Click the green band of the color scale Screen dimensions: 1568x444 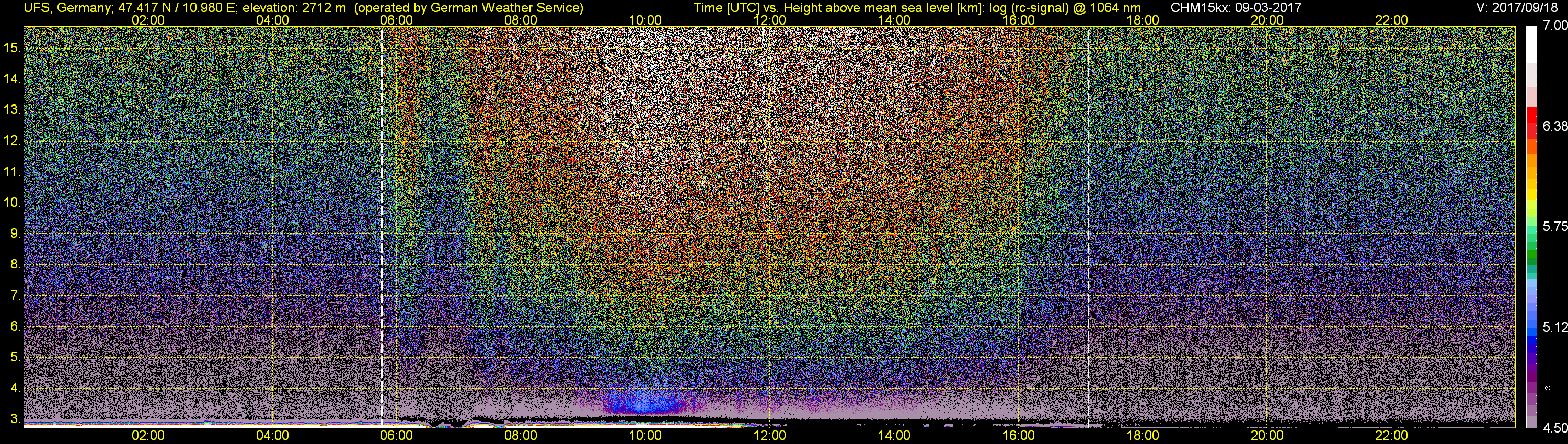click(1531, 254)
